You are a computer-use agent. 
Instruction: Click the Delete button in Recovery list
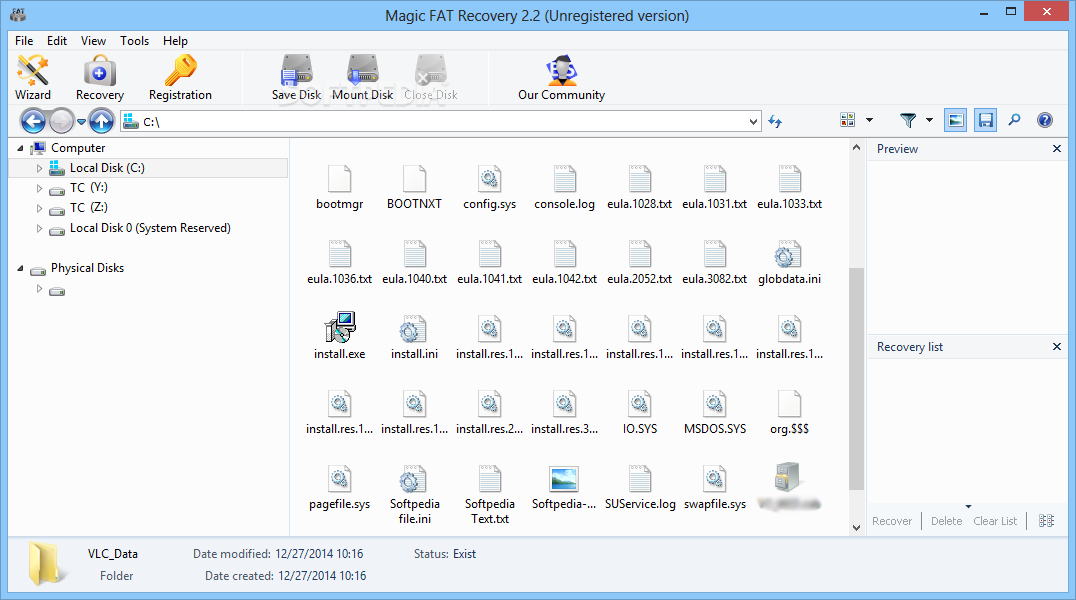946,521
